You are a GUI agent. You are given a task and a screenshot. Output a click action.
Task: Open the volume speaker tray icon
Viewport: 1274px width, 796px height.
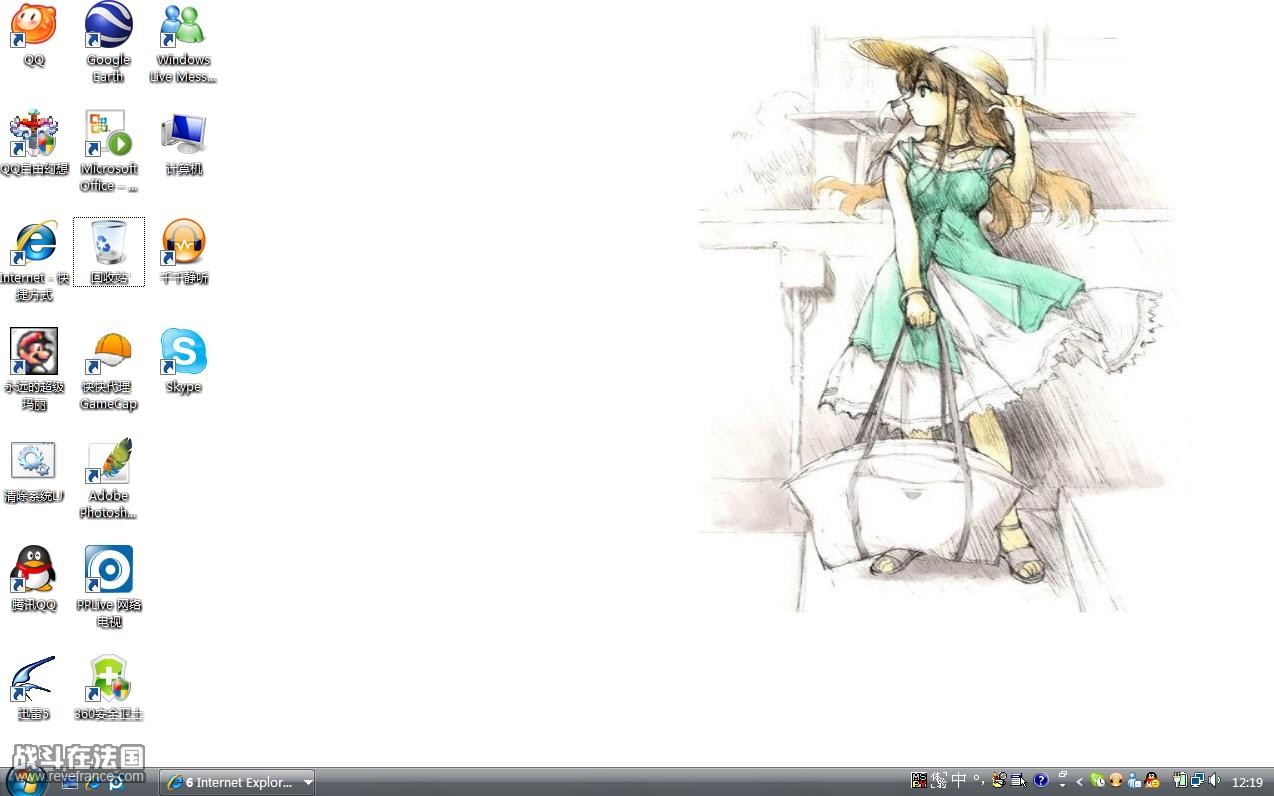(x=1214, y=780)
